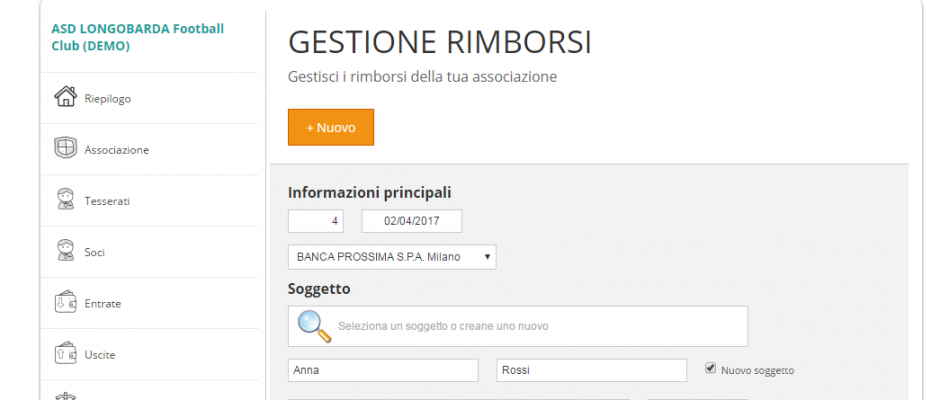Click the Seleziona un soggetto search field

[x=518, y=326]
